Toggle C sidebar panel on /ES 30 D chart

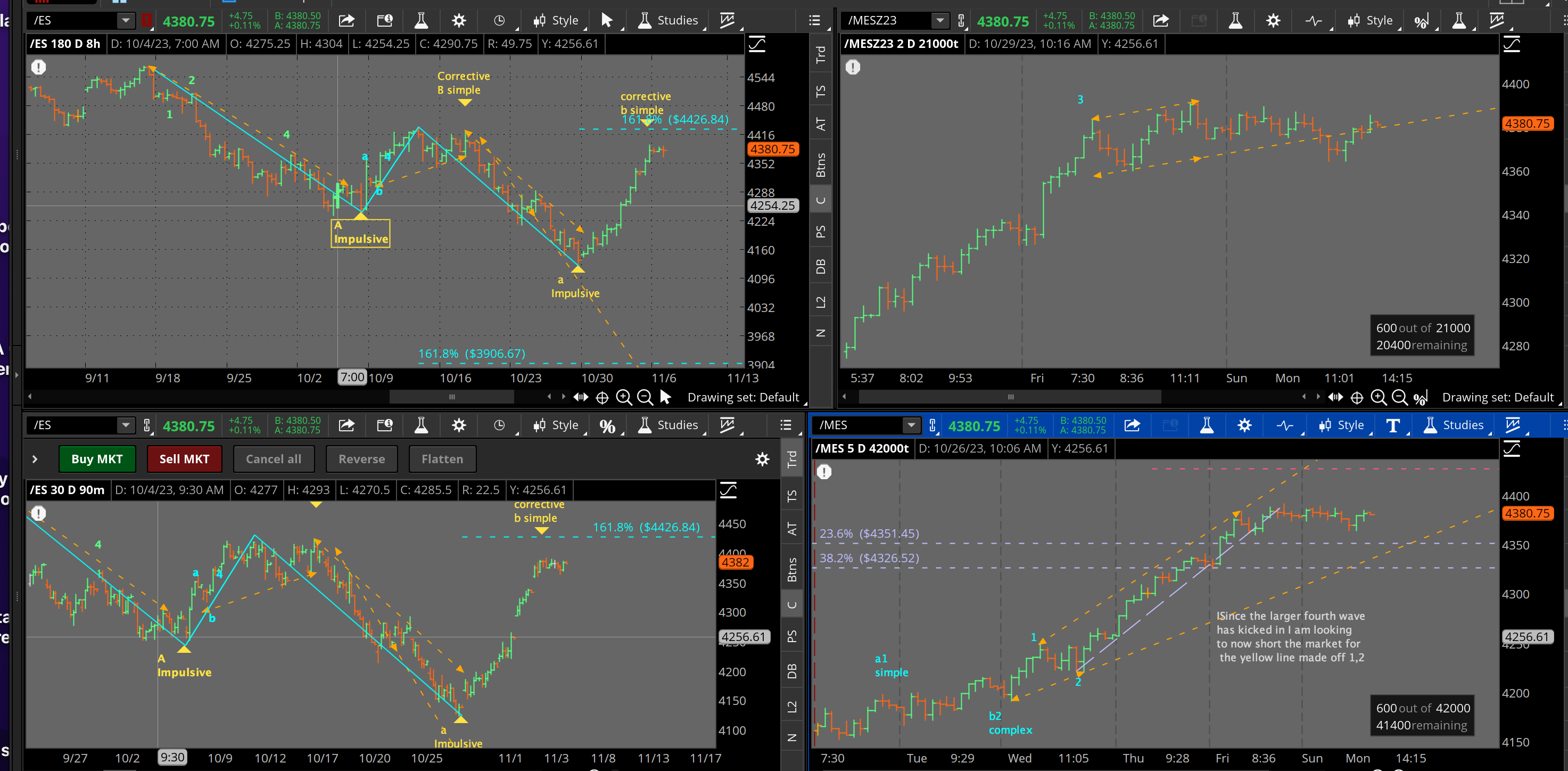coord(791,605)
